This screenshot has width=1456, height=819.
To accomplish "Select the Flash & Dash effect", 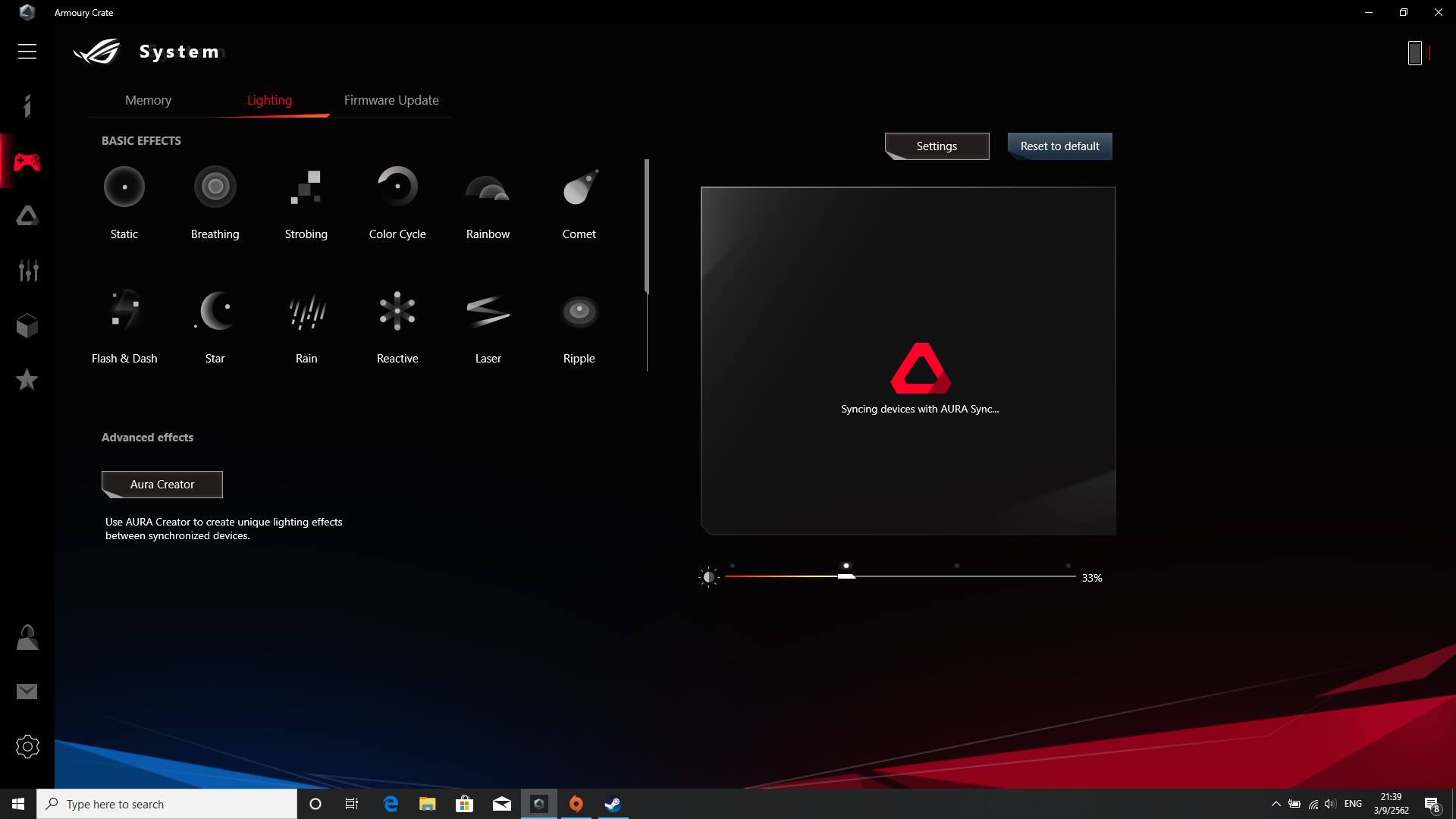I will pyautogui.click(x=124, y=310).
